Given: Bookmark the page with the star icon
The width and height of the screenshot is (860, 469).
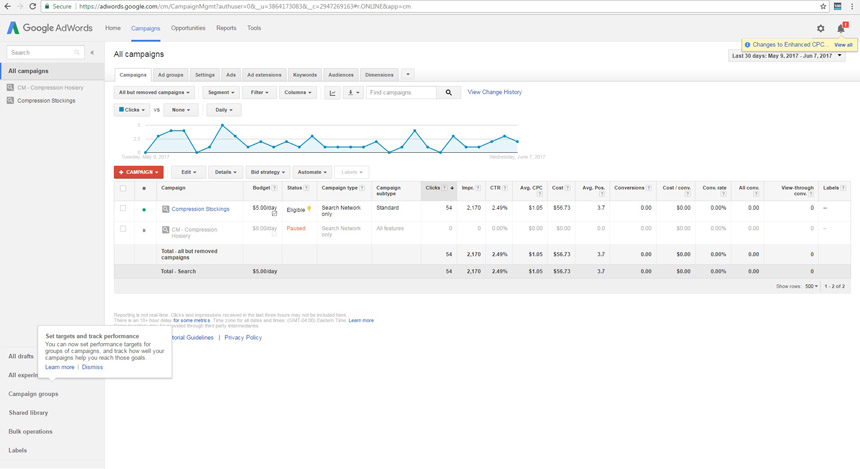Looking at the screenshot, I should point(823,7).
